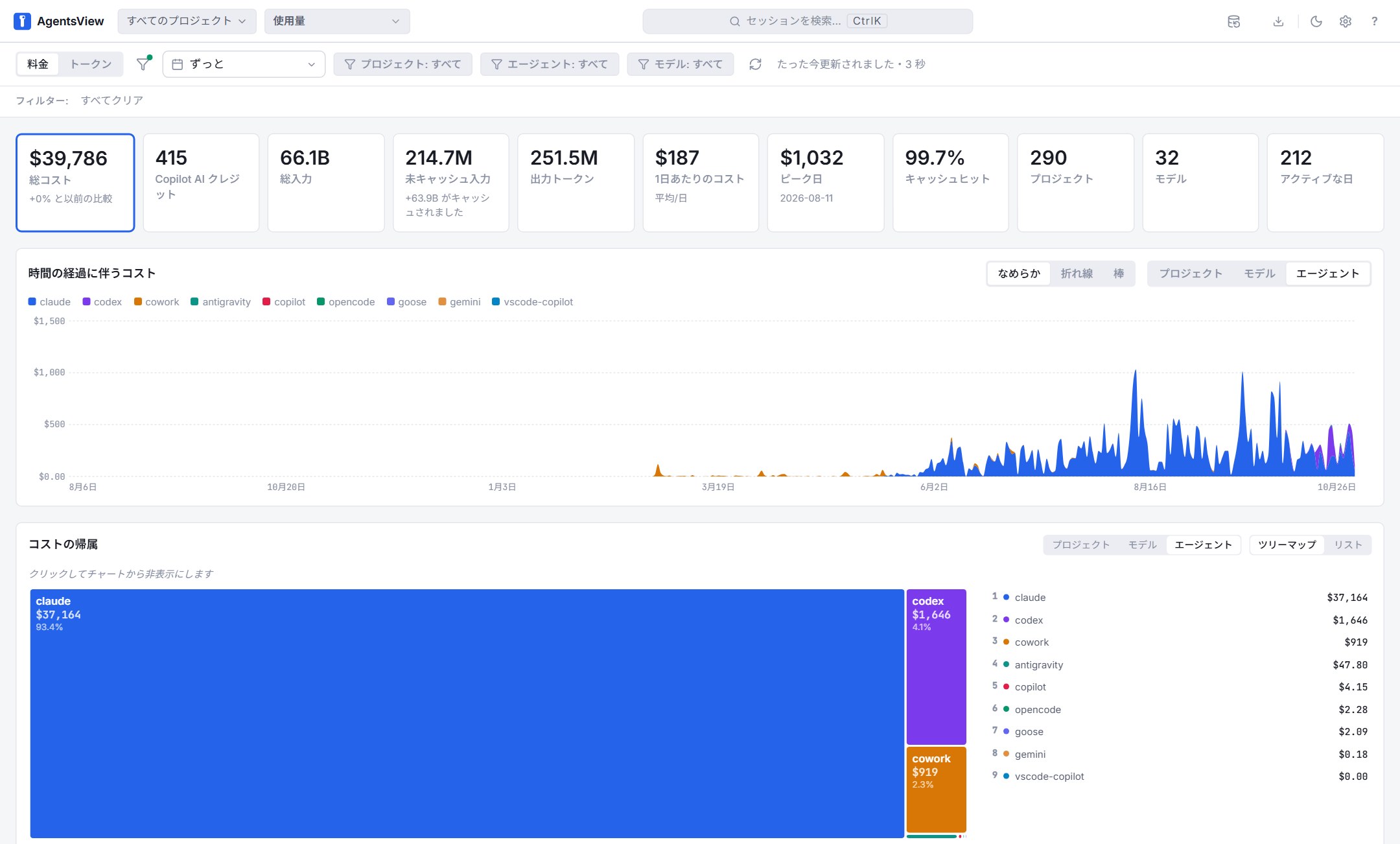
Task: Select なめらか chart style
Action: pyautogui.click(x=1019, y=274)
